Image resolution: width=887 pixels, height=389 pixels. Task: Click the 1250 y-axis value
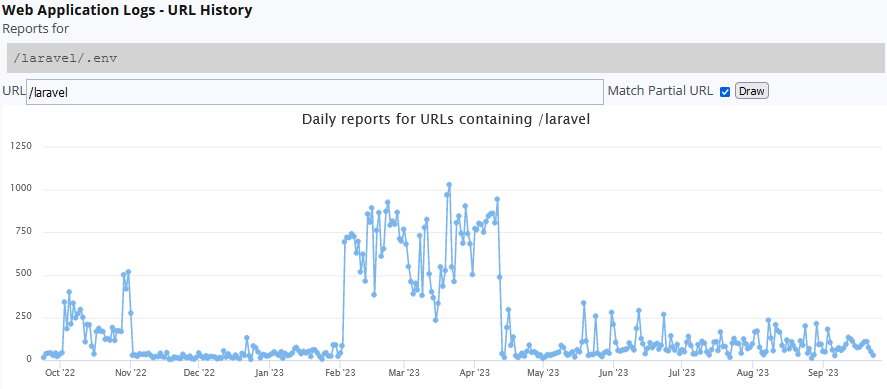click(21, 146)
